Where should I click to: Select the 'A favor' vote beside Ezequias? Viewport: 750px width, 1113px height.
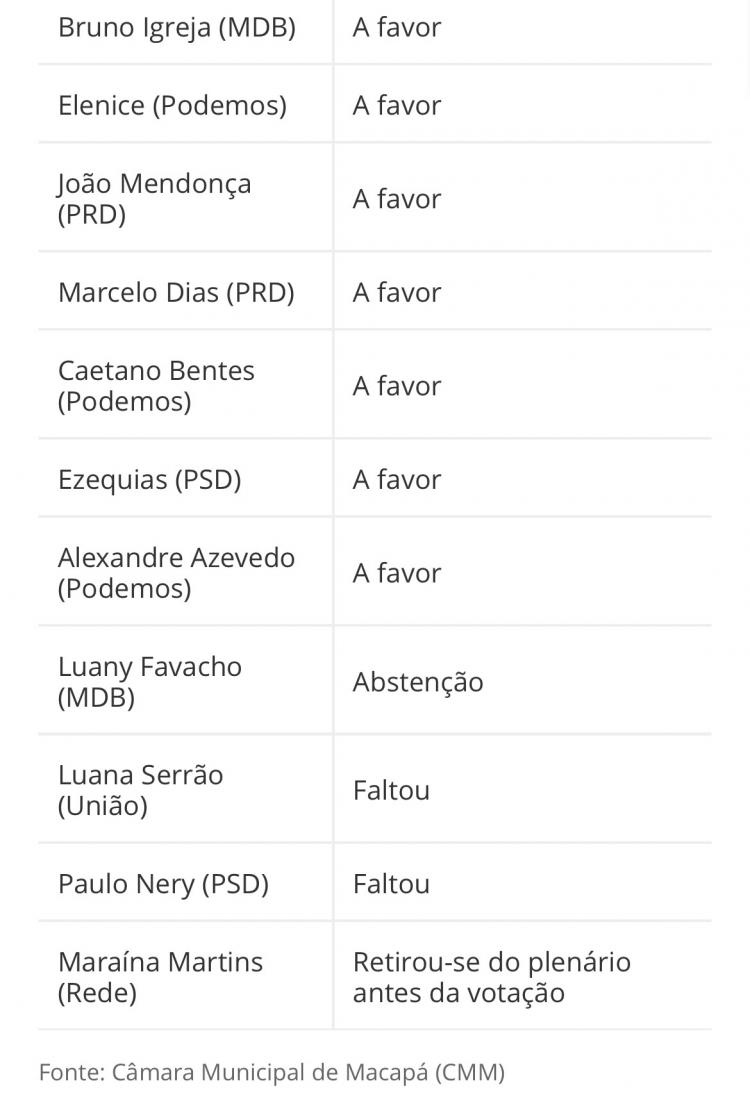point(397,480)
